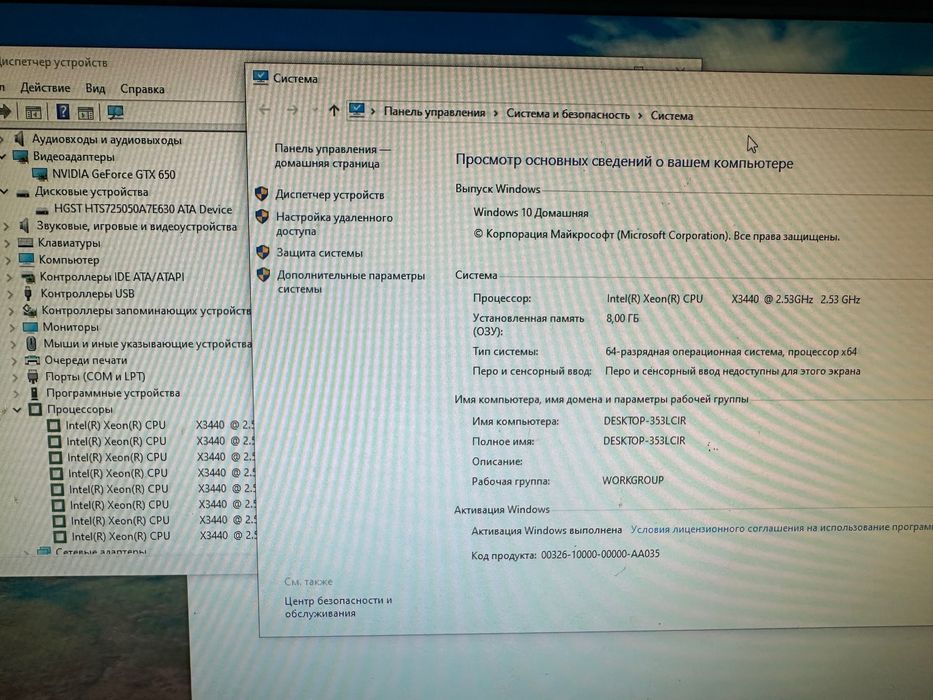
Task: Click the Порты (COM и LPT) icon
Action: pos(33,376)
